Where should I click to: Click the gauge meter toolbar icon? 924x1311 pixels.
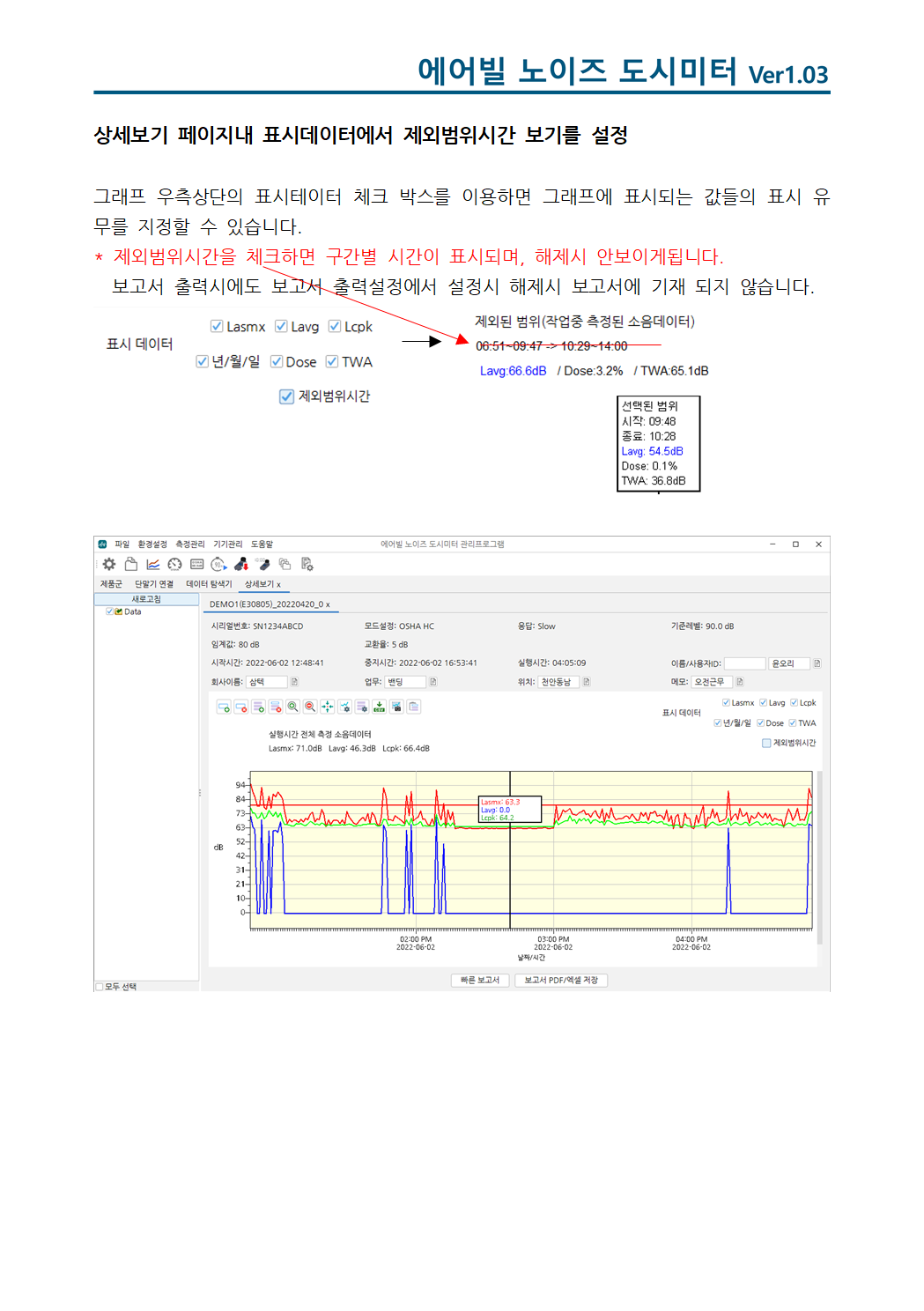click(174, 564)
